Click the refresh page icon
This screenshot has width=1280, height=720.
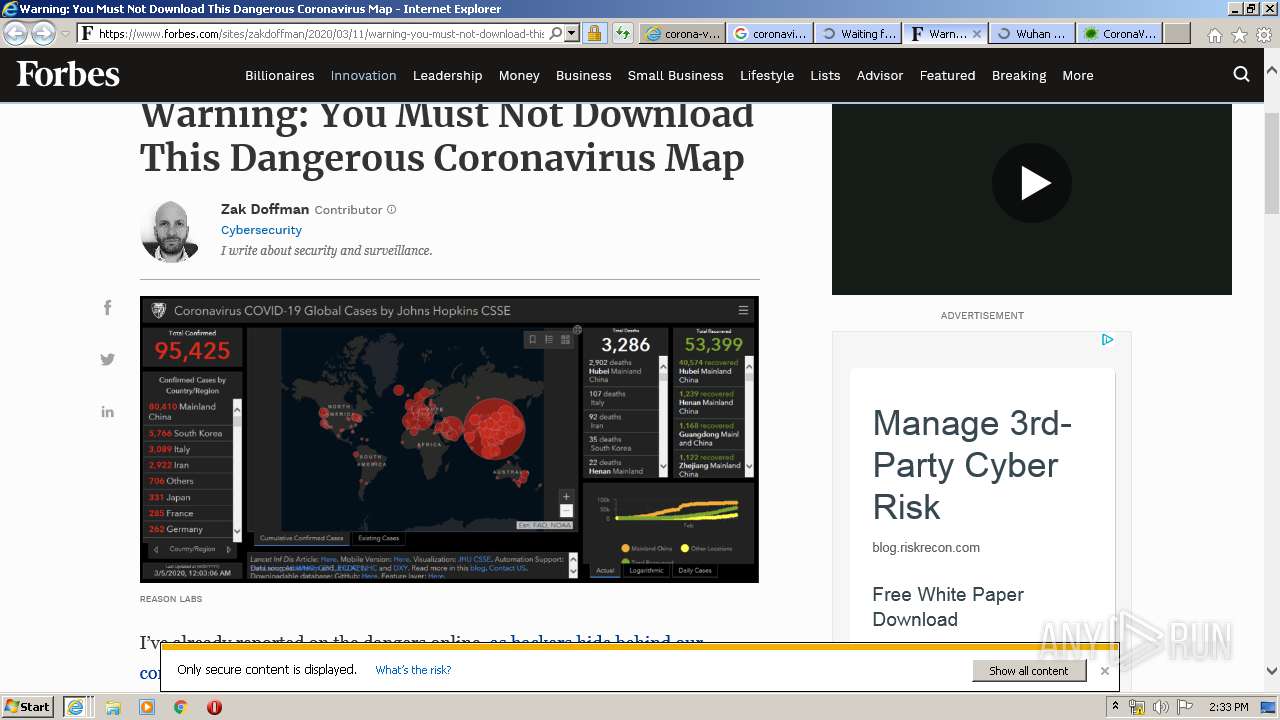point(623,33)
